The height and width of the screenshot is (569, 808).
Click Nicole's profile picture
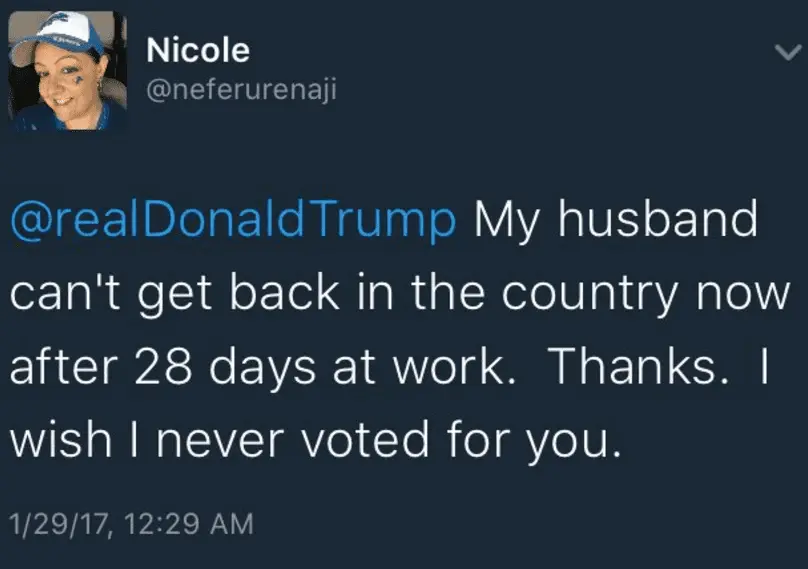[67, 71]
